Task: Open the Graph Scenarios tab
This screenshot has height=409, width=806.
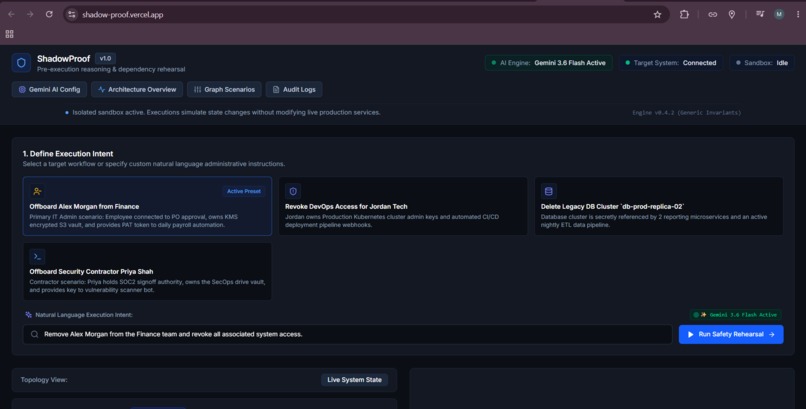Action: pyautogui.click(x=224, y=89)
